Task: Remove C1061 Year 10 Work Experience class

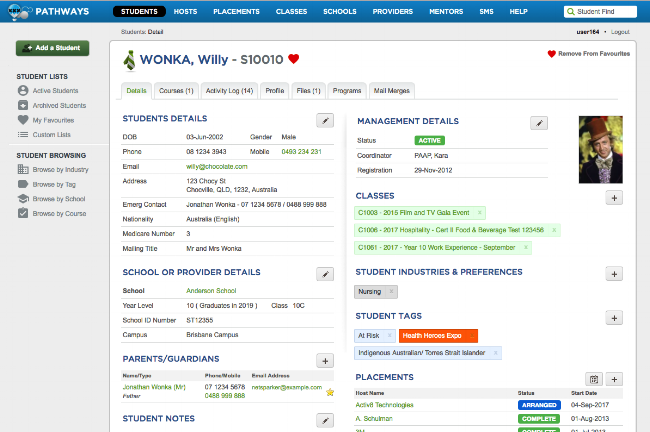Action: tap(526, 248)
